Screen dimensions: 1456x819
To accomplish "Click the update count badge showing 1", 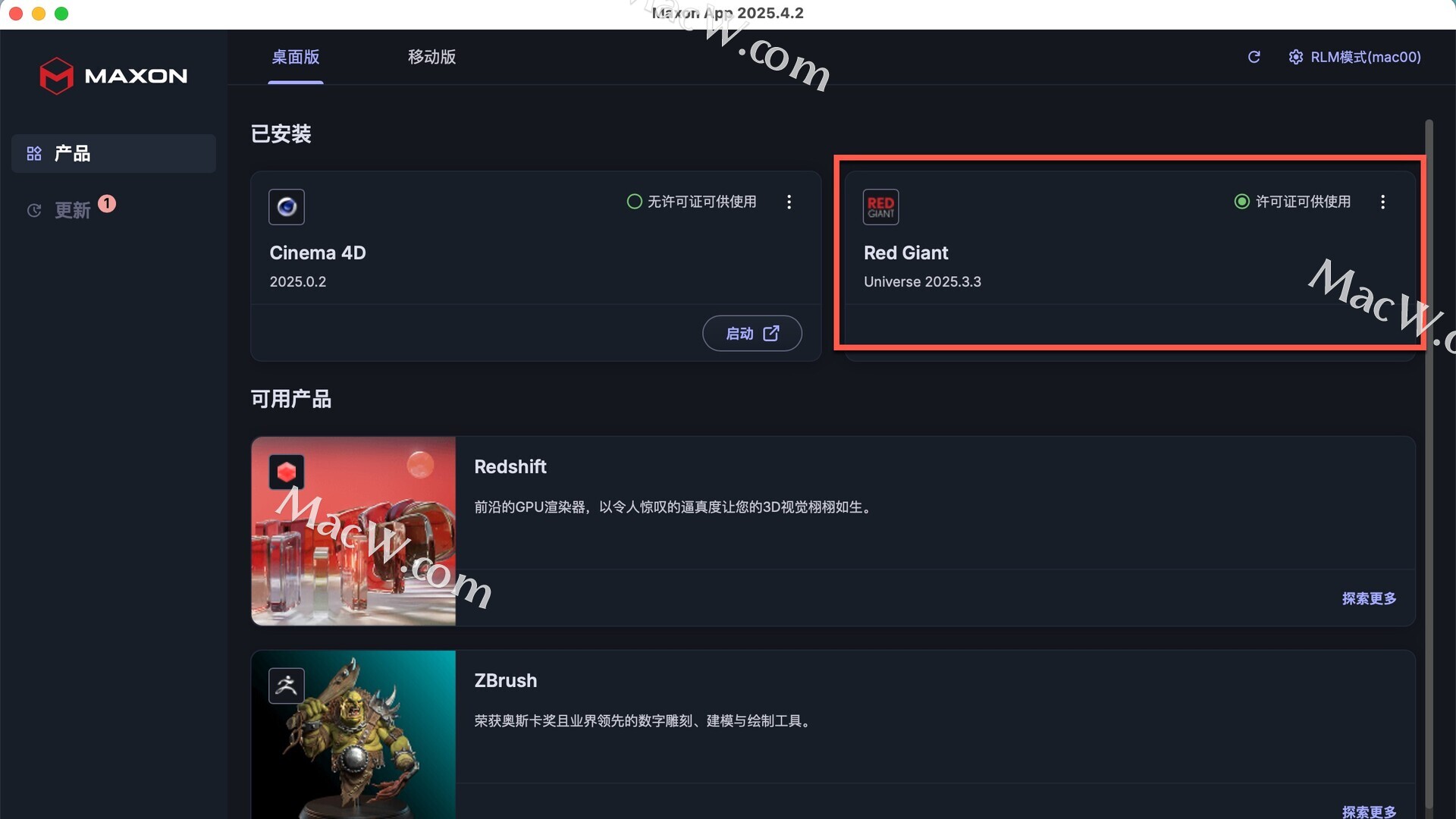I will (x=107, y=203).
